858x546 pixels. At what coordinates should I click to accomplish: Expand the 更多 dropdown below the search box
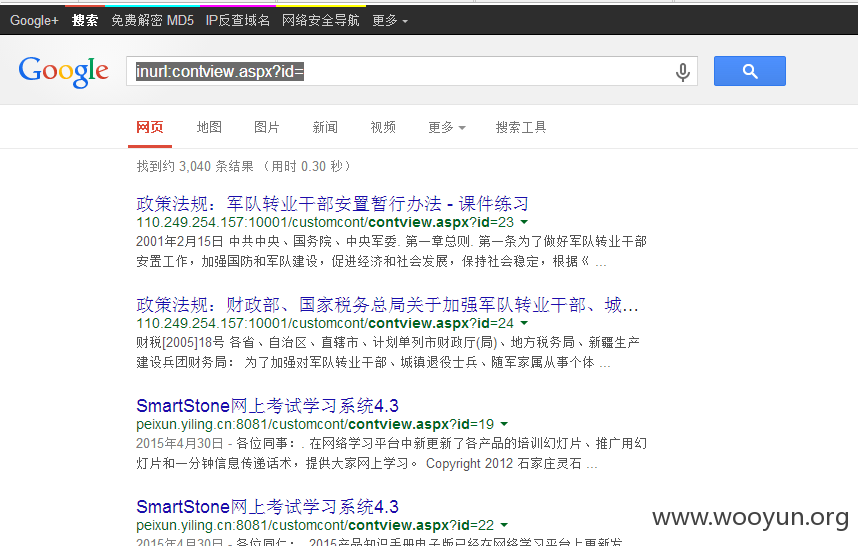coord(447,127)
